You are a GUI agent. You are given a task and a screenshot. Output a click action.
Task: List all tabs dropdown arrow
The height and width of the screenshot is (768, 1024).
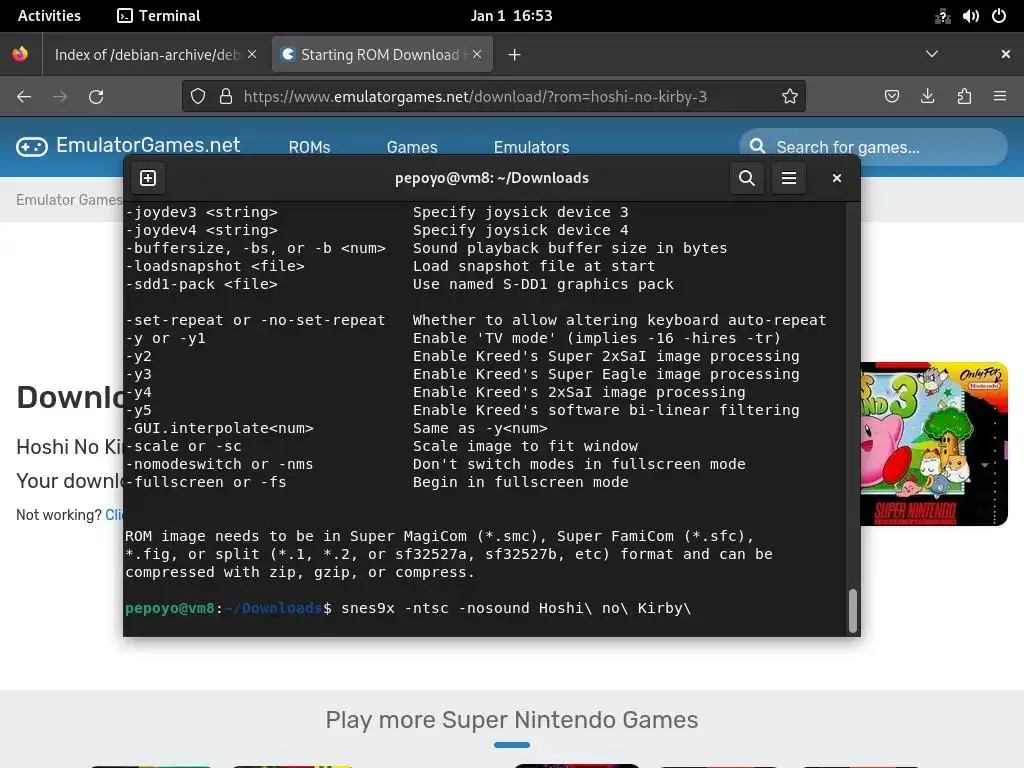click(932, 54)
